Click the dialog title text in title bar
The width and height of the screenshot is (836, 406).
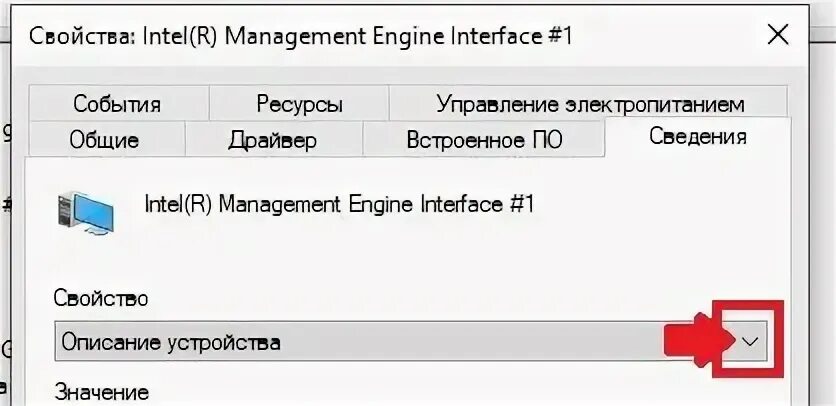click(x=301, y=37)
